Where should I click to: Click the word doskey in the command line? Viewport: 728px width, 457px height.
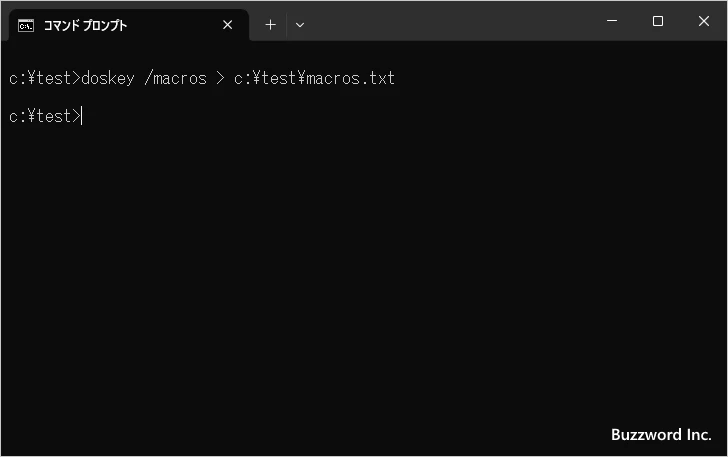pyautogui.click(x=108, y=78)
